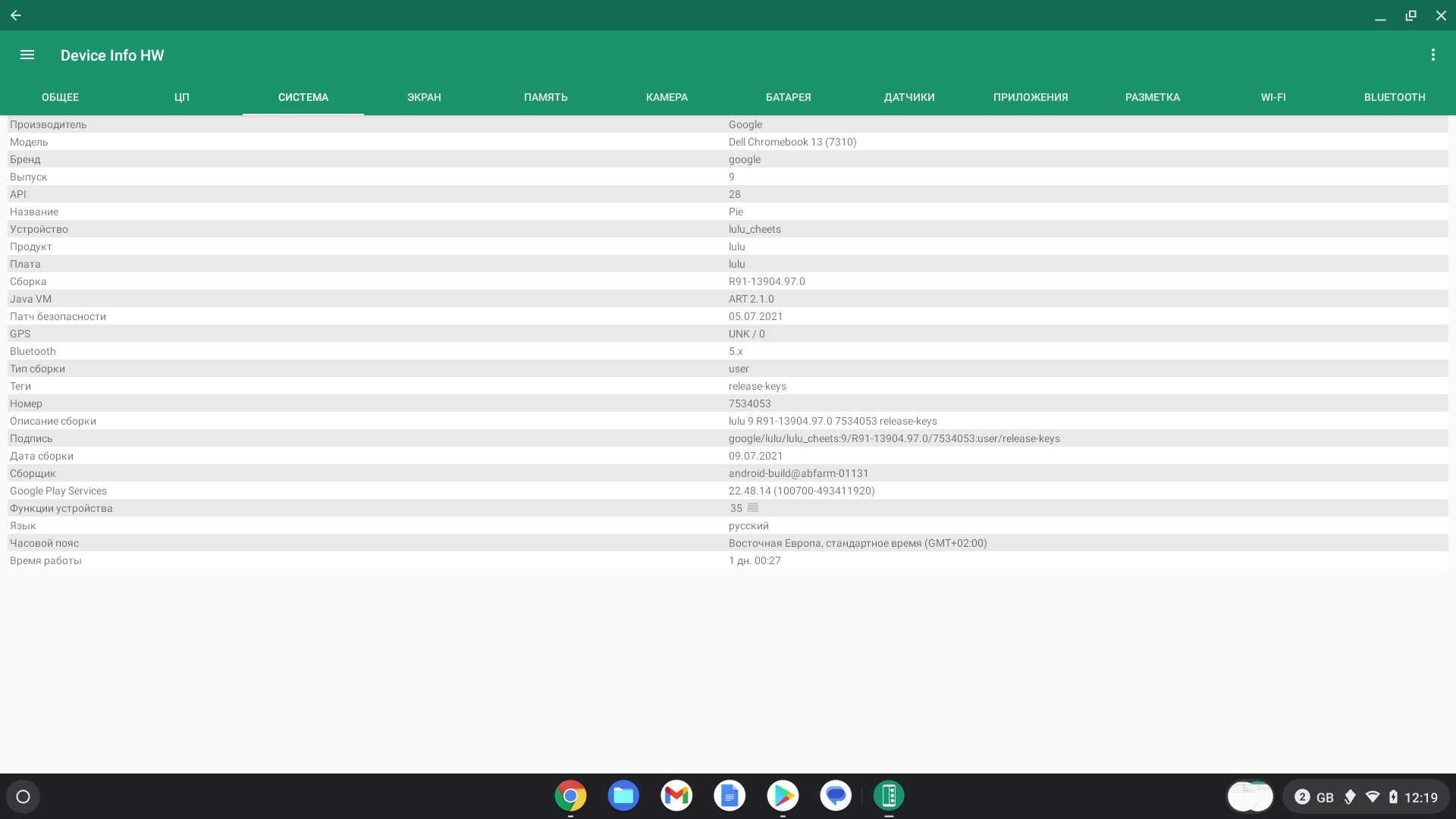Select the СИСТЕМА tab
Viewport: 1456px width, 819px height.
[x=303, y=97]
